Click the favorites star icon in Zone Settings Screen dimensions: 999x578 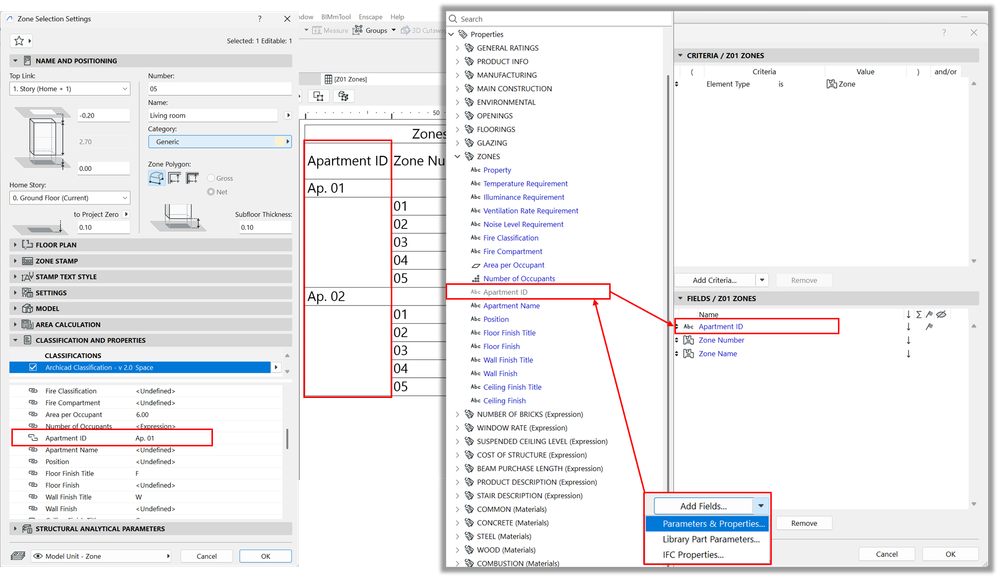(19, 41)
